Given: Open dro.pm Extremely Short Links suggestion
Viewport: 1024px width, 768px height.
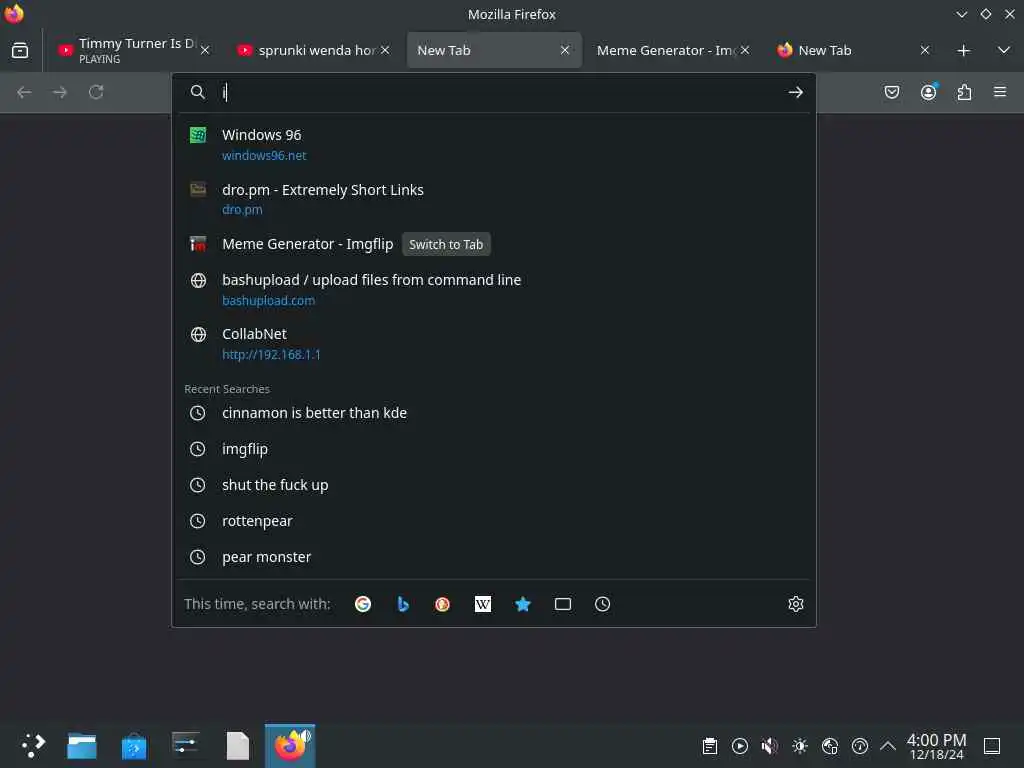Looking at the screenshot, I should (x=494, y=199).
